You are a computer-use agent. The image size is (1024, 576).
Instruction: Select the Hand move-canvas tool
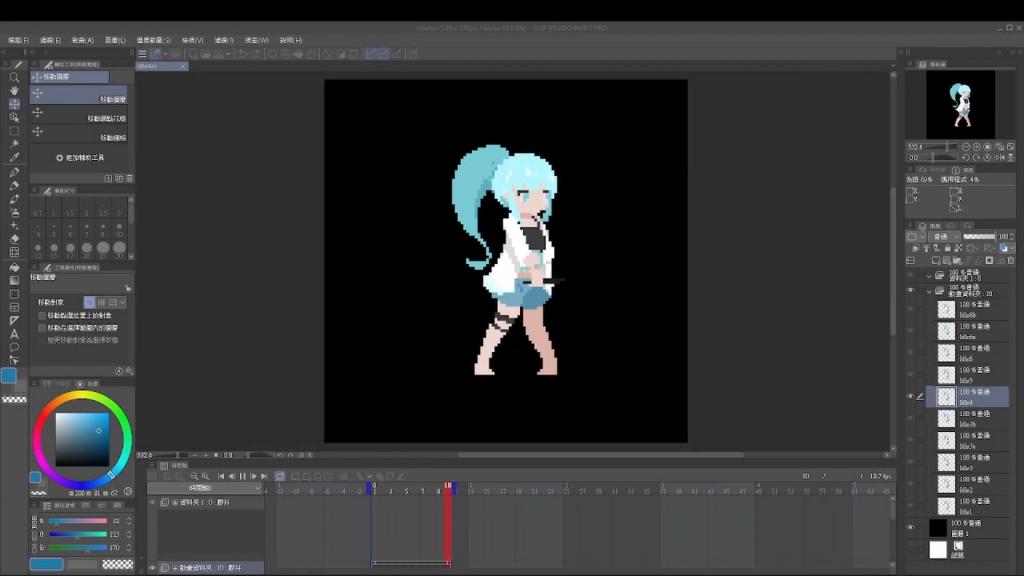[14, 91]
